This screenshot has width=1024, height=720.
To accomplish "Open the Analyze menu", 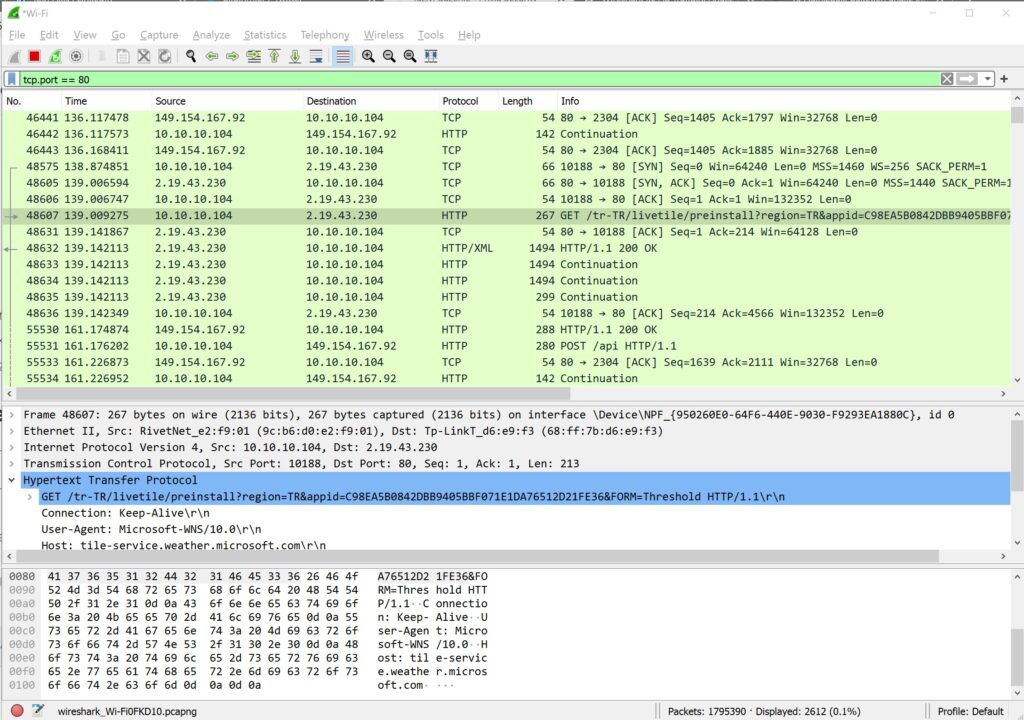I will [x=211, y=35].
